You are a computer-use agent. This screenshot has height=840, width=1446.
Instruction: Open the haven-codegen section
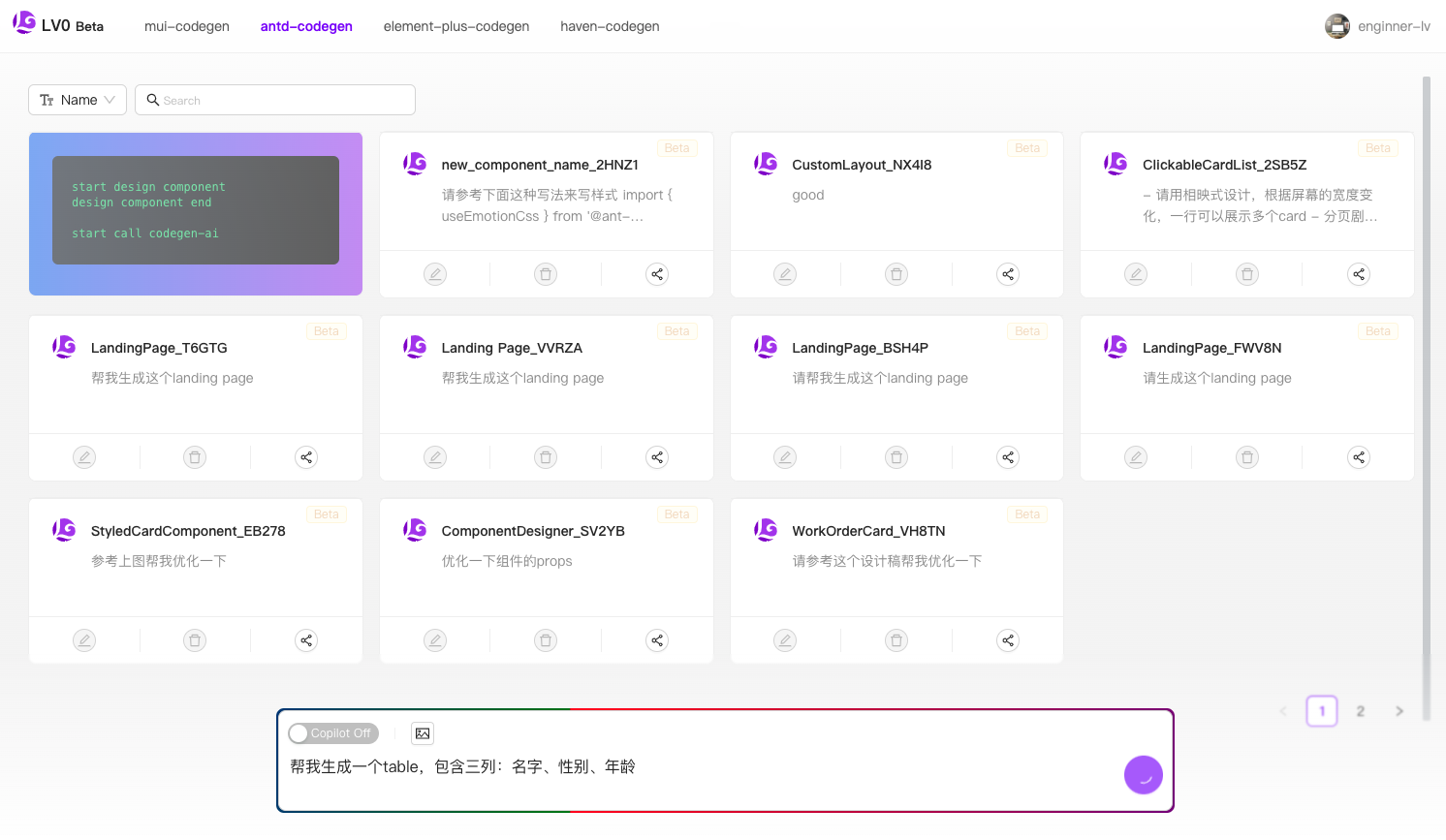[610, 26]
